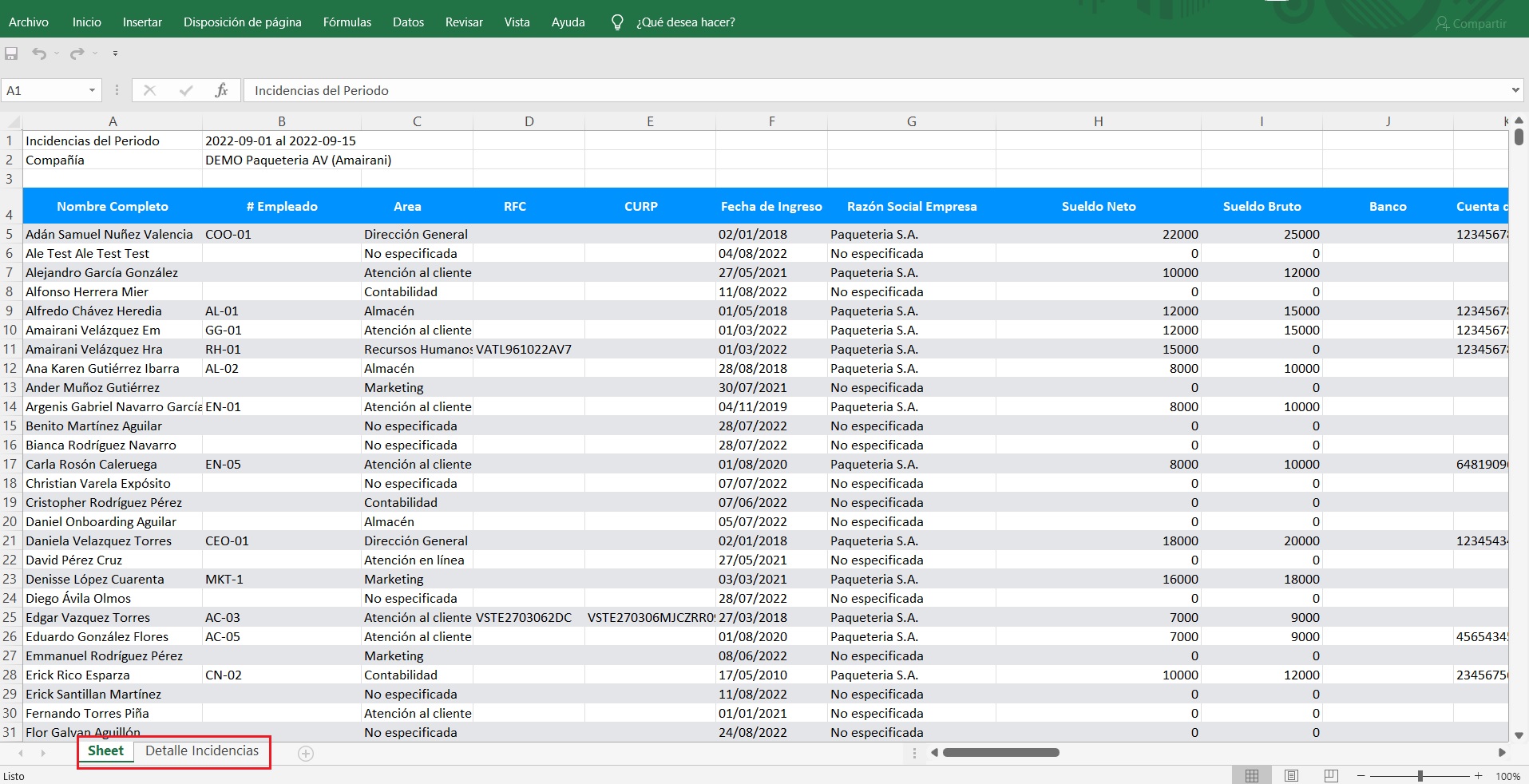Select cell Adán Samuel Nuñez Valencia
This screenshot has width=1529, height=784.
[113, 234]
